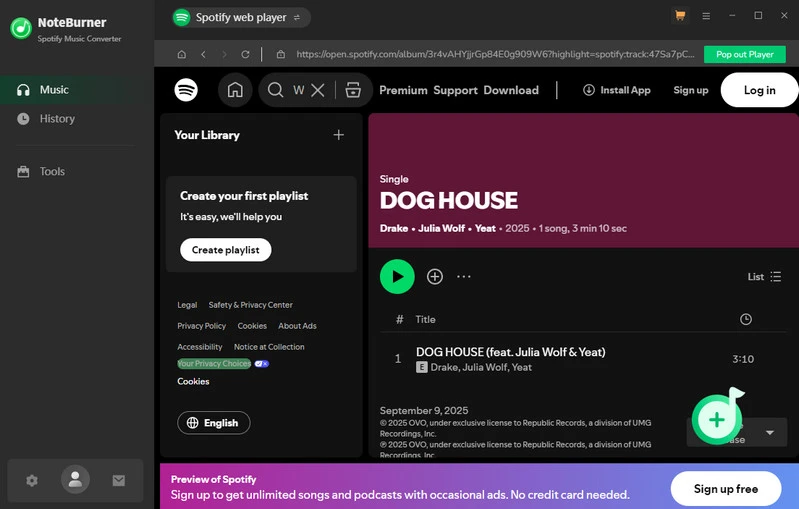Go to browser home icon in address bar
Image resolution: width=799 pixels, height=509 pixels.
(x=181, y=54)
